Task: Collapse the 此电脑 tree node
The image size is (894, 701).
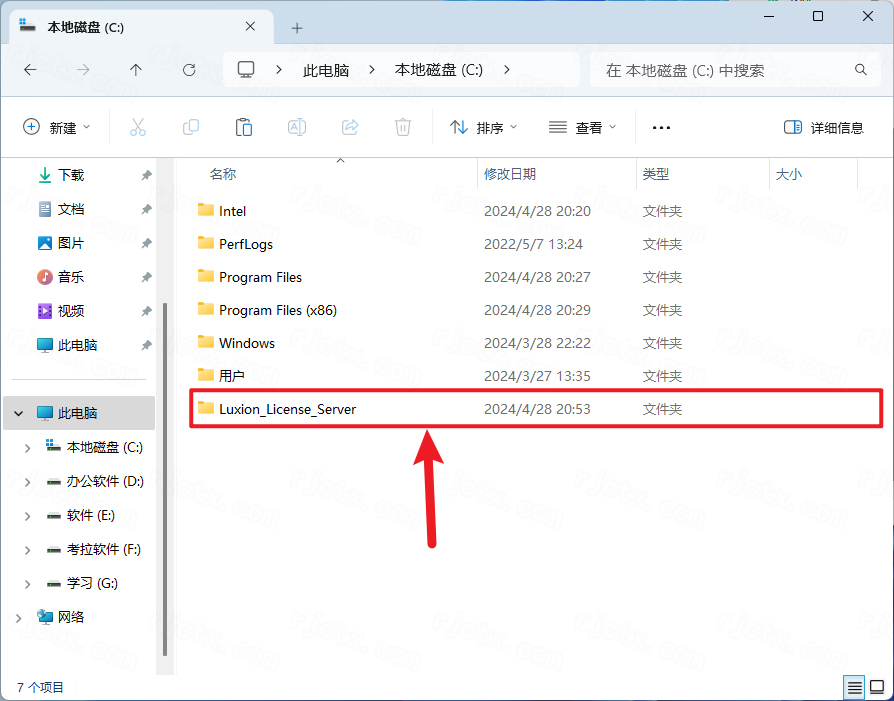Action: point(19,413)
